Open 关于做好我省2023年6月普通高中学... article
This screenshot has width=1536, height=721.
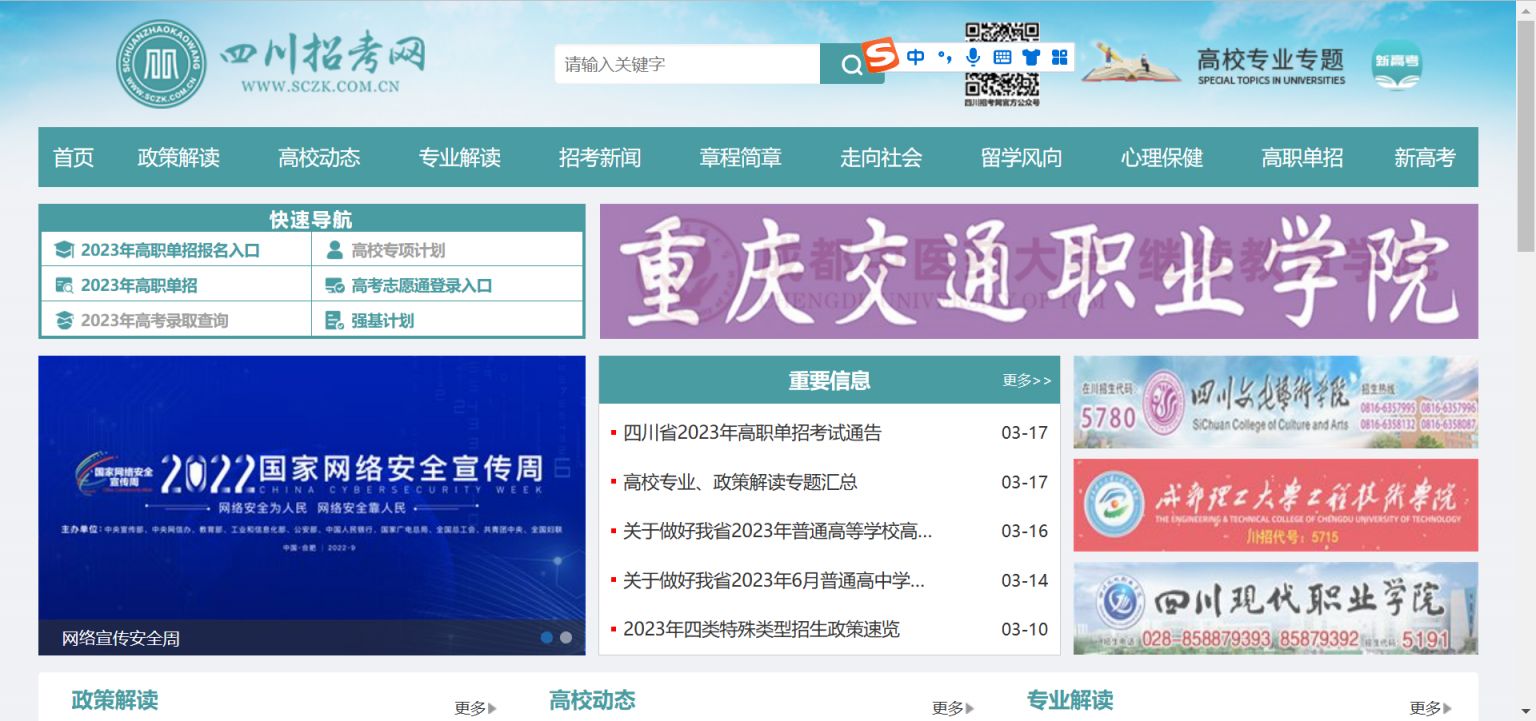click(x=774, y=580)
